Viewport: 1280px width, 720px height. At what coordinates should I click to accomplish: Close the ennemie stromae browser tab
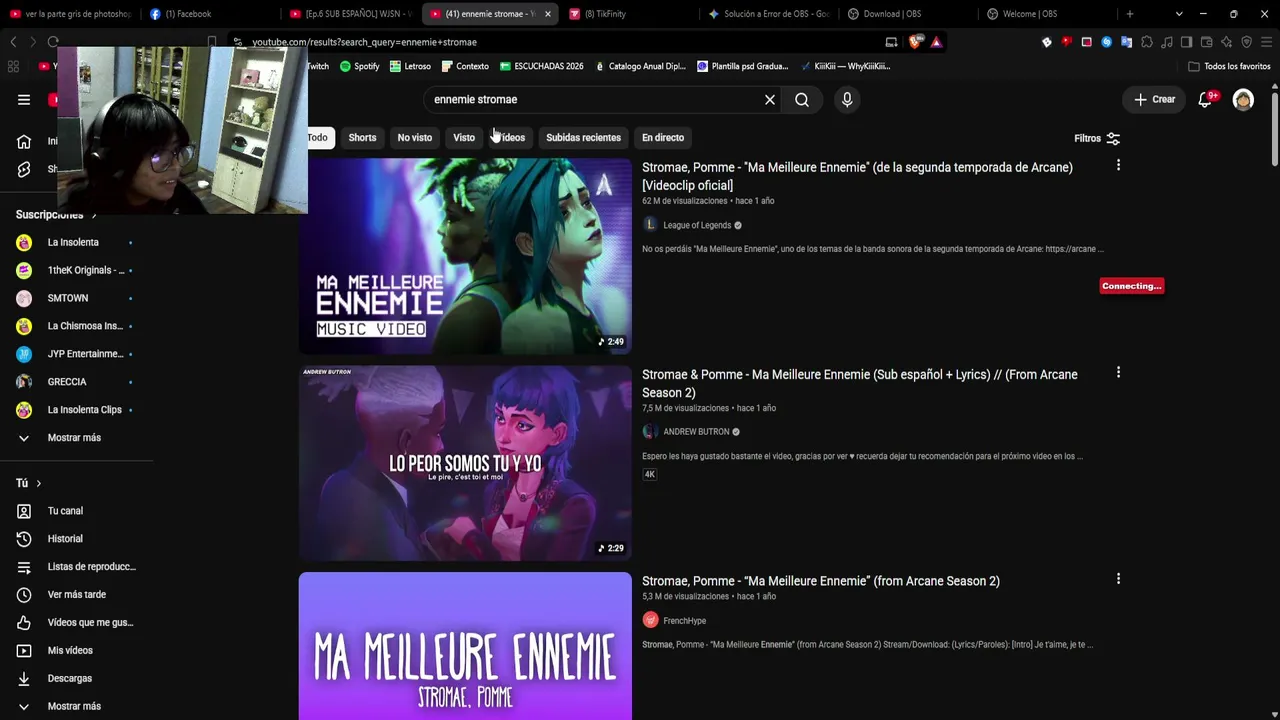[x=547, y=14]
